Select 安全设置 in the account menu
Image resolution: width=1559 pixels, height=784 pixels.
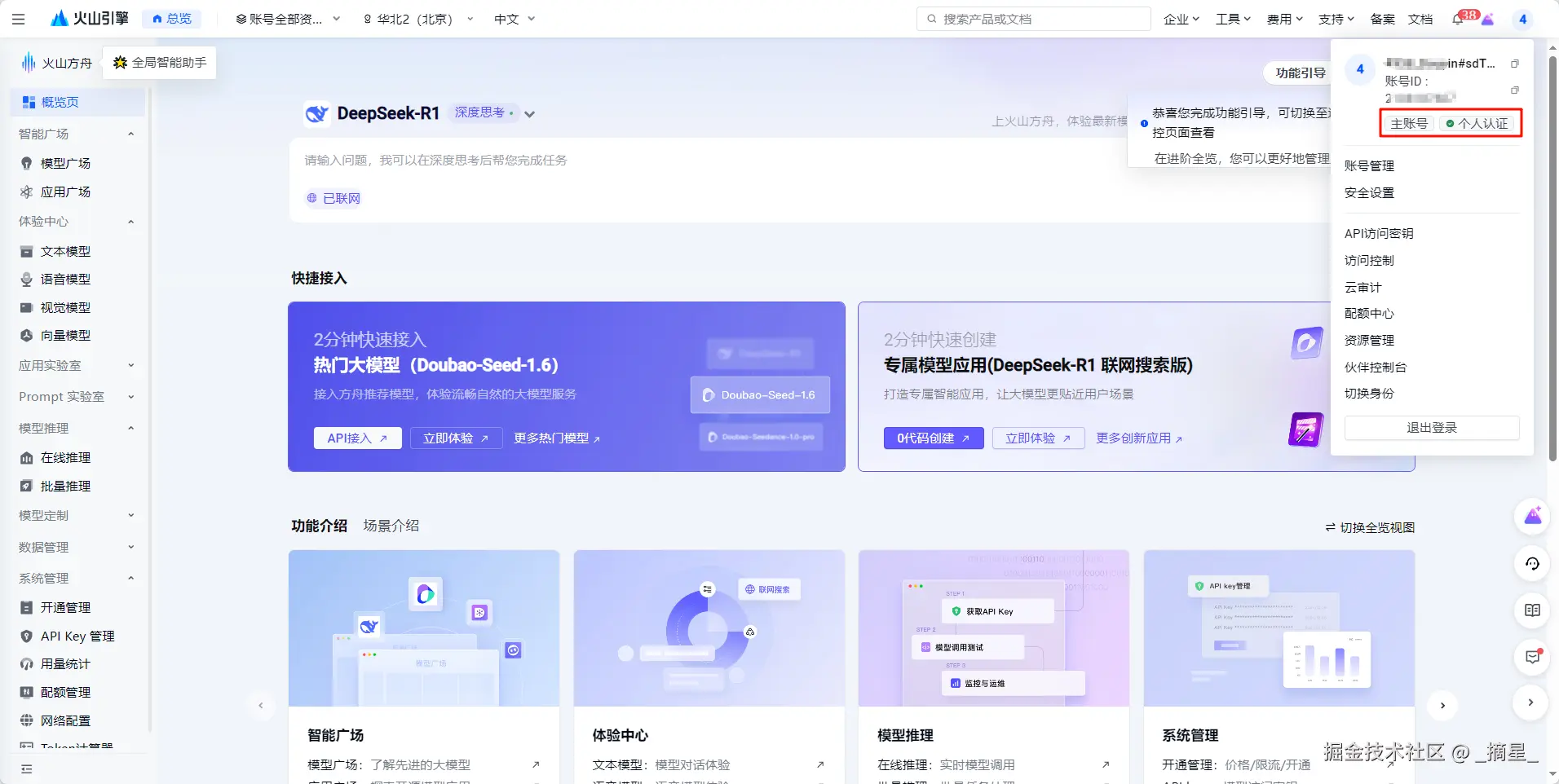[x=1369, y=192]
